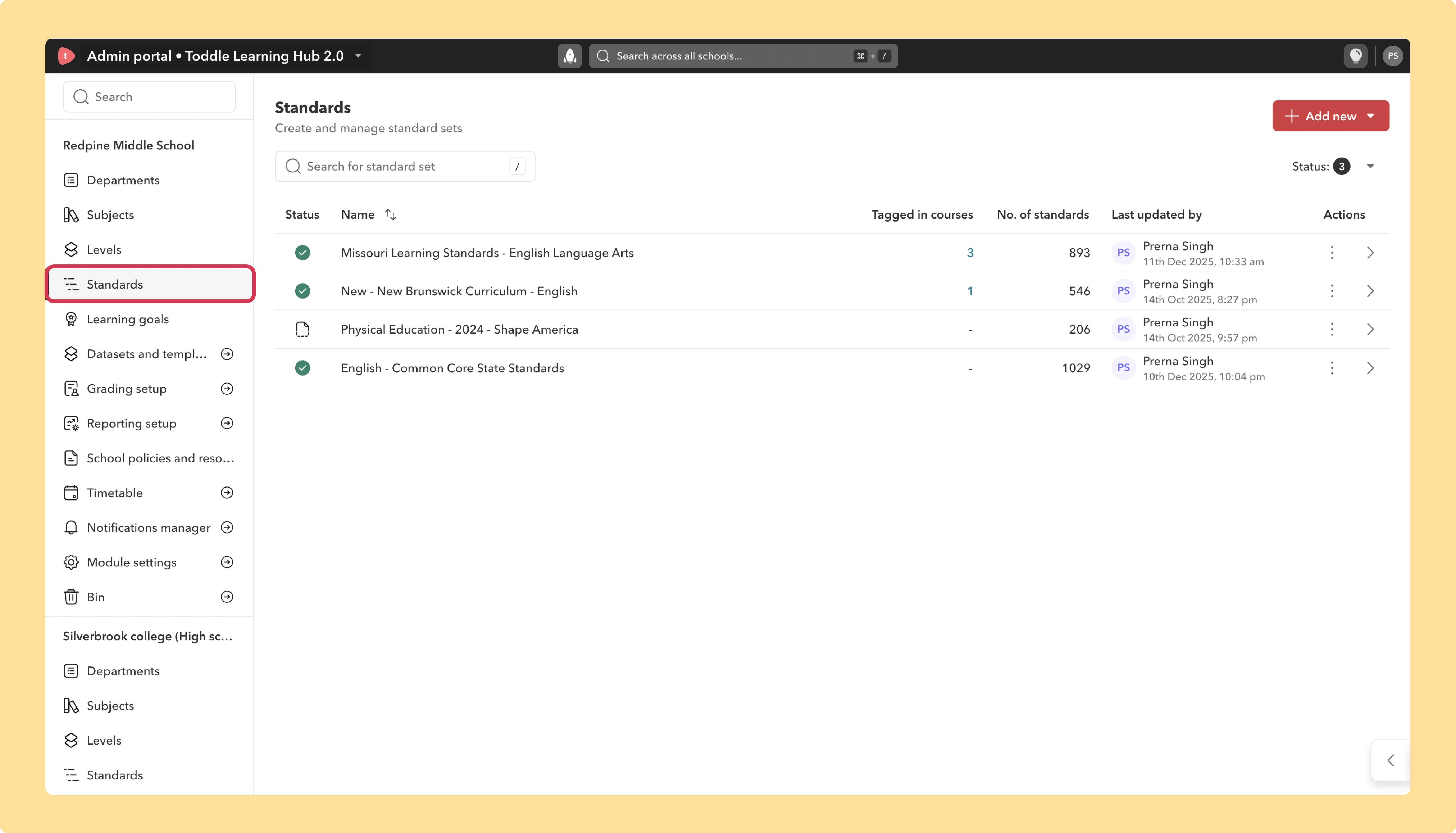
Task: Expand the Physical Education row chevron
Action: point(1370,330)
